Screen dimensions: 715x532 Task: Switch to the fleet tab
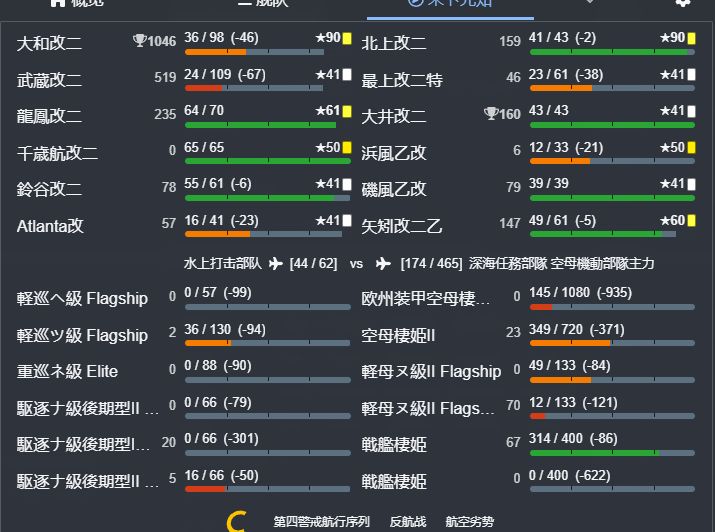click(262, 3)
